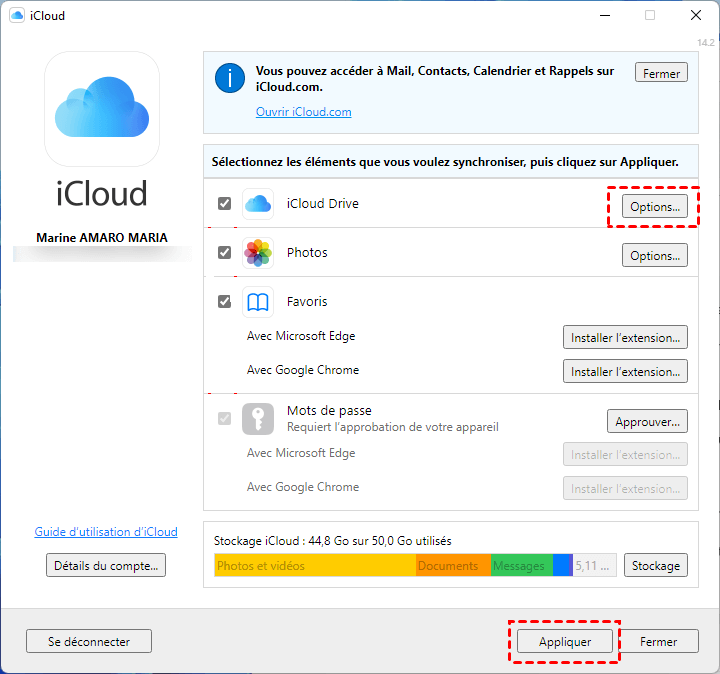Close the info banner with Fermer

click(x=661, y=73)
